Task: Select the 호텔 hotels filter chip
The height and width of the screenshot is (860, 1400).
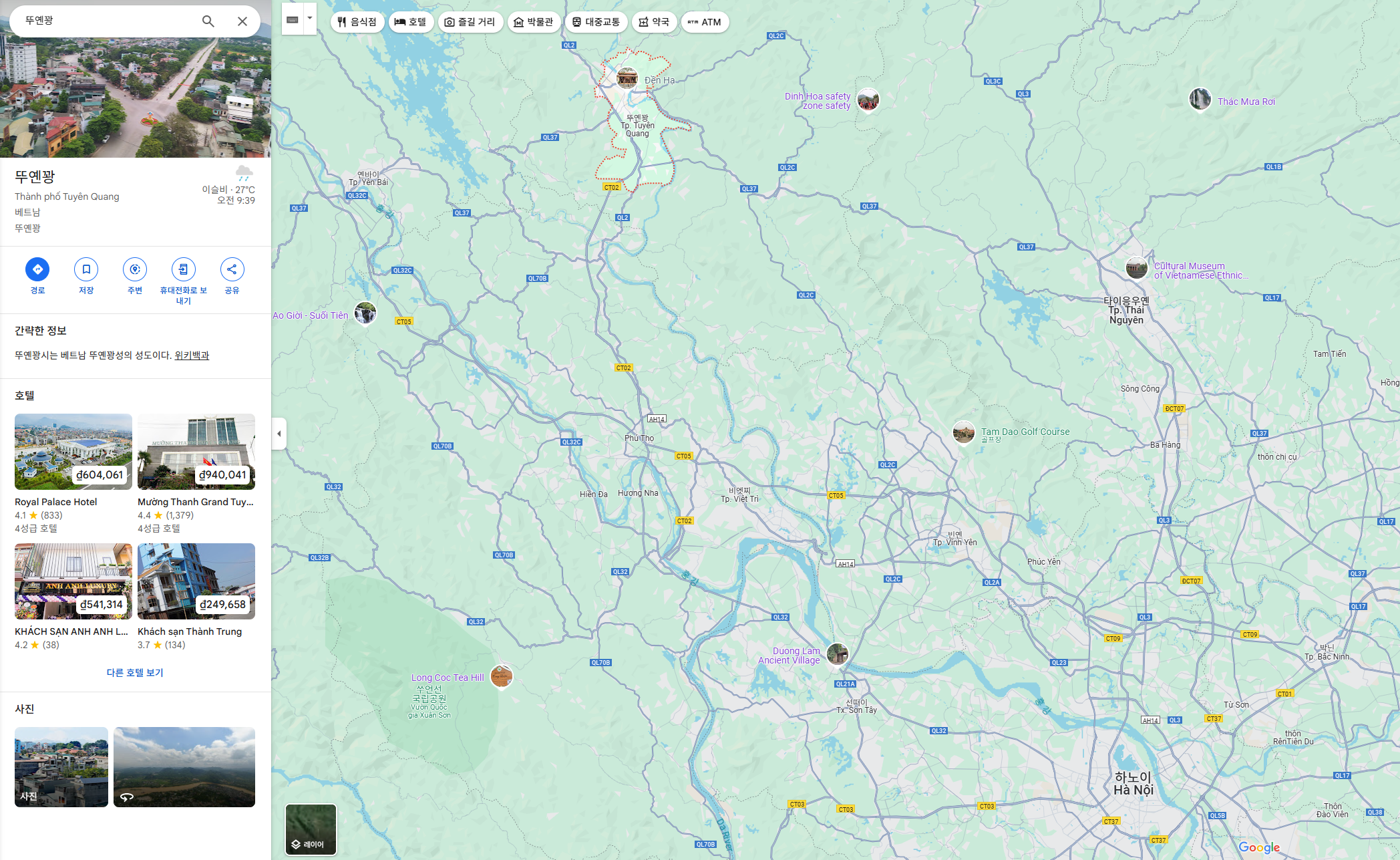Action: pos(411,22)
